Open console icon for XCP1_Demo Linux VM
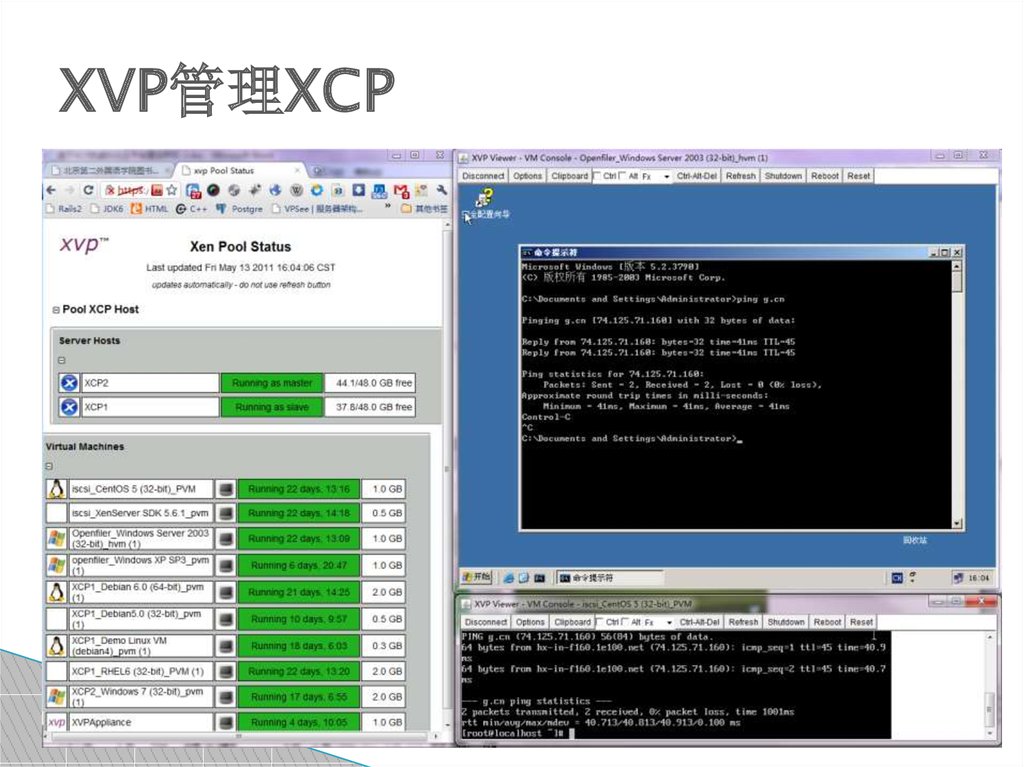 click(x=226, y=645)
